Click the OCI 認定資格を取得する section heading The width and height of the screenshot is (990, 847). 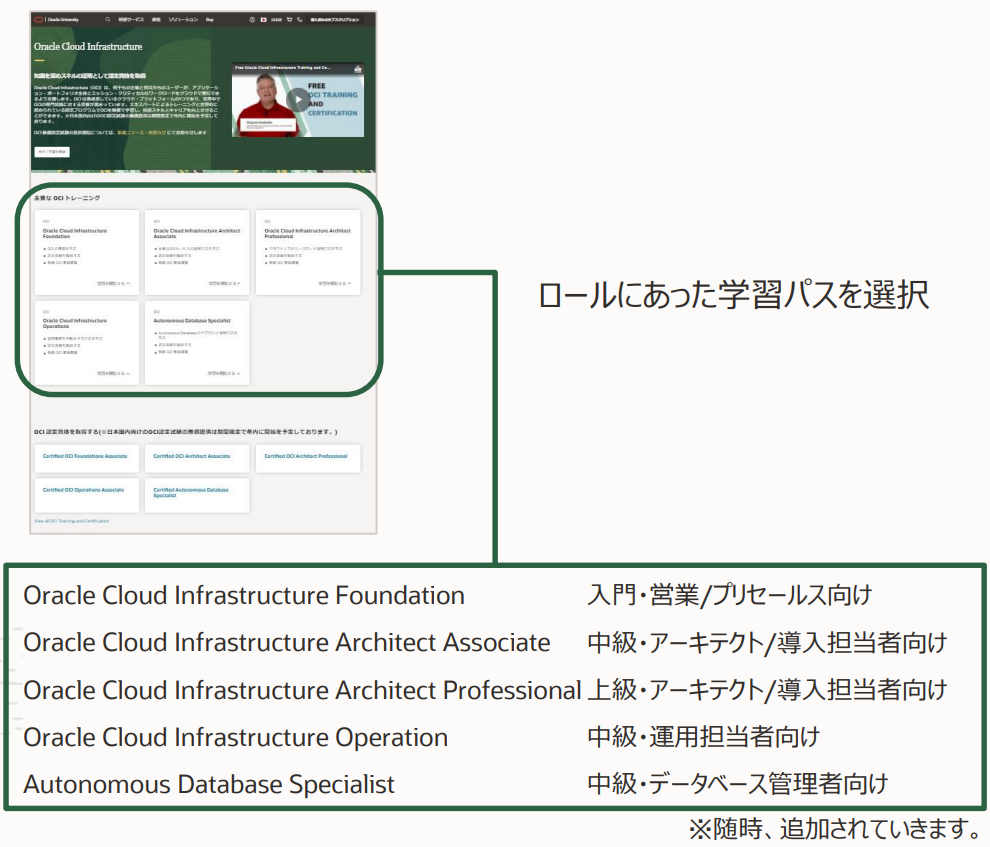pyautogui.click(x=186, y=432)
